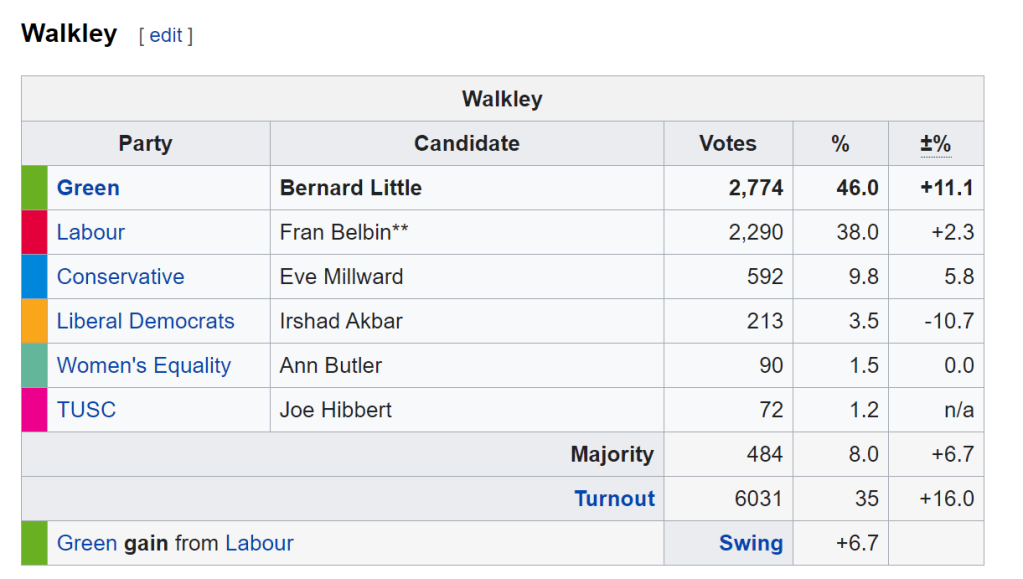Screen dimensions: 1023x579
Task: Click the Walkley table caption
Action: (x=502, y=99)
